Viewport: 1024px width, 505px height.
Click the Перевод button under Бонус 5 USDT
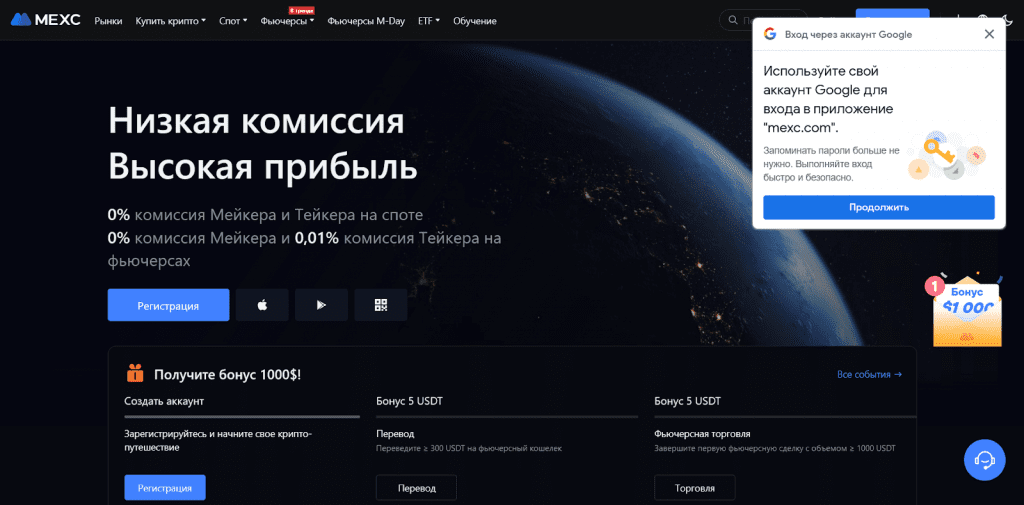416,488
